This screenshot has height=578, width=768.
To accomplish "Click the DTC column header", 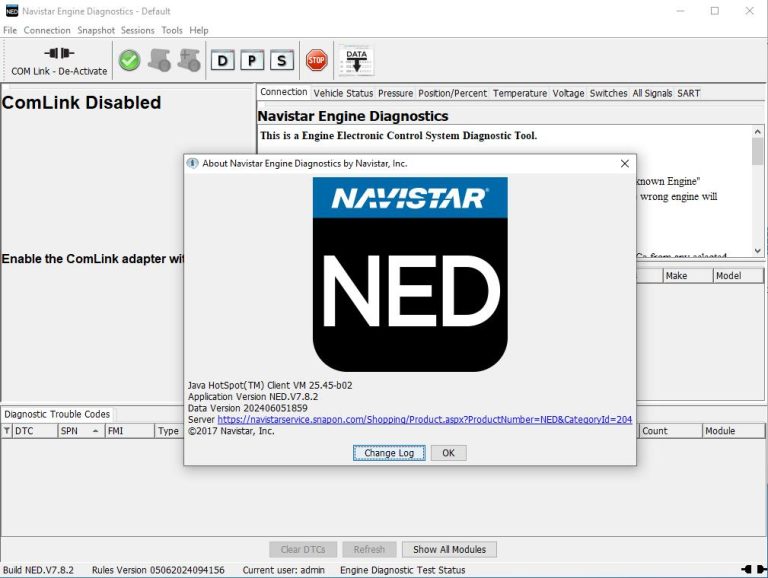I will point(34,431).
